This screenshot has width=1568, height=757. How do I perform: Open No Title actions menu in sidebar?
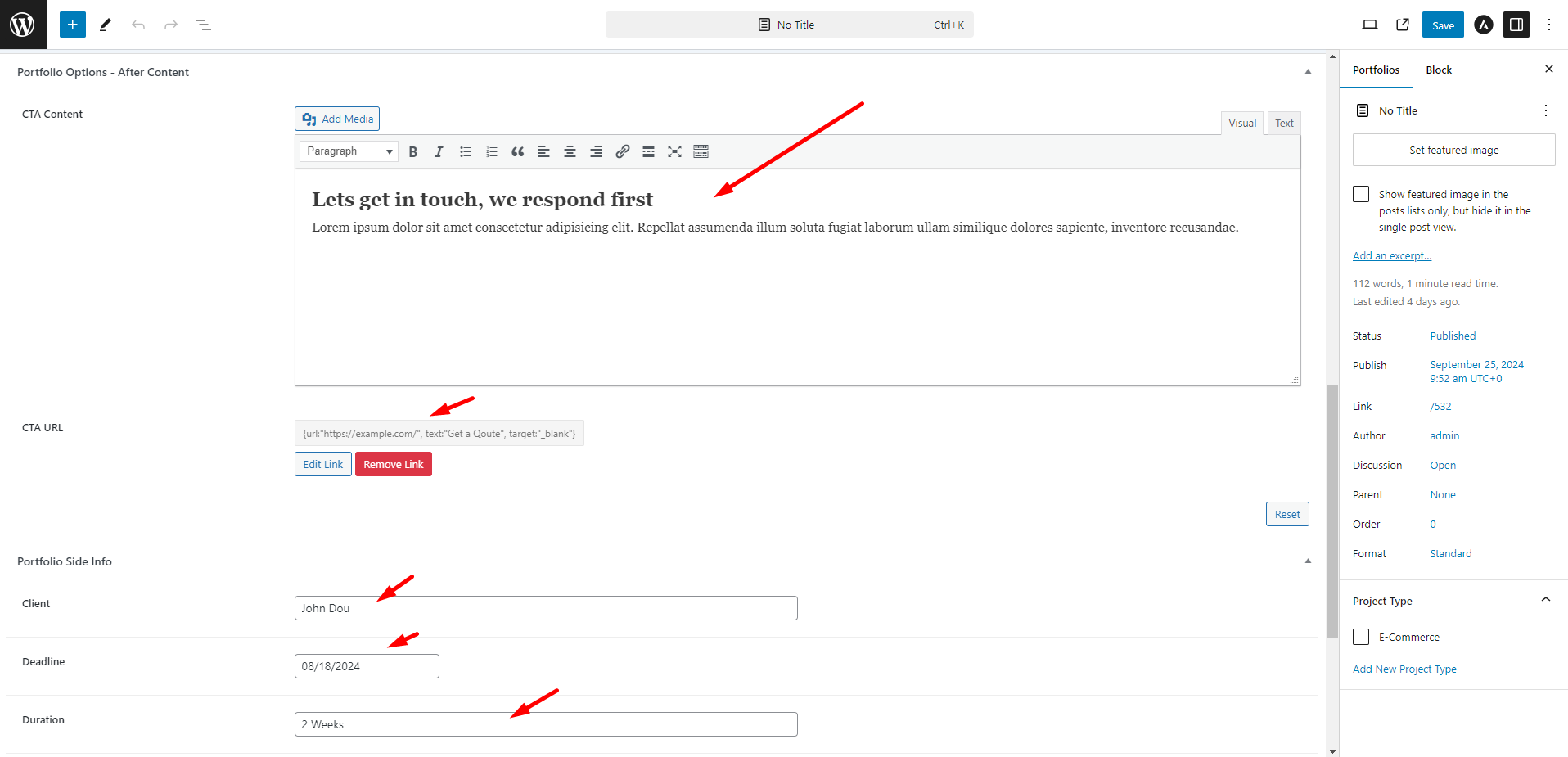tap(1546, 110)
